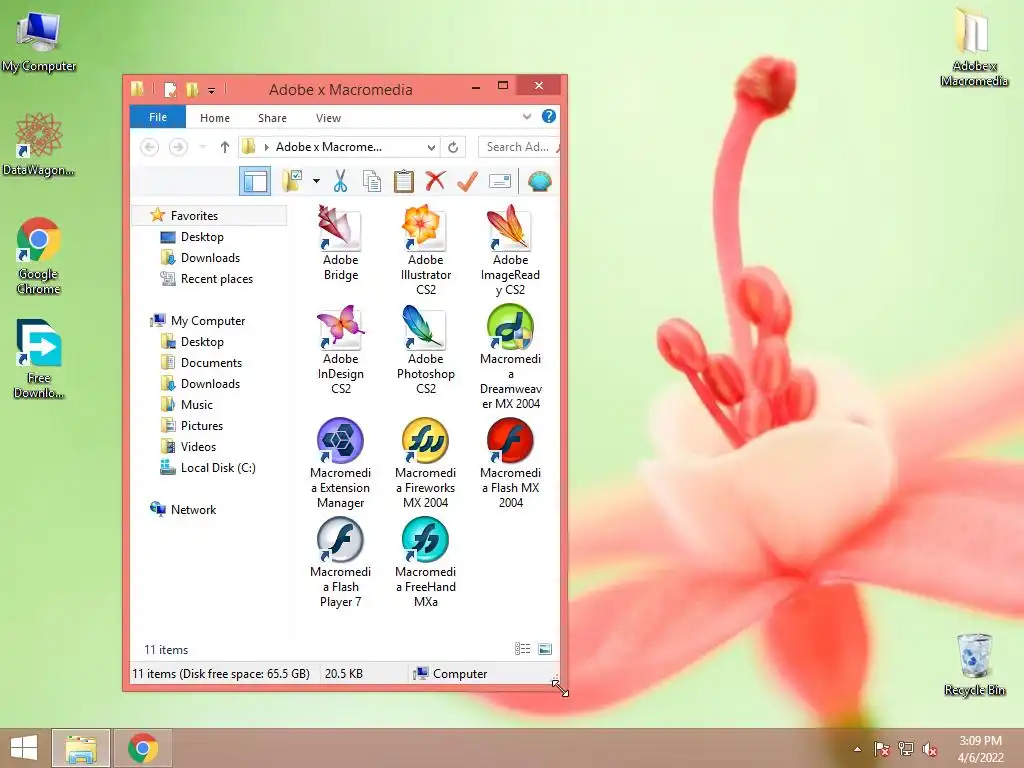Select Documents under My Computer
This screenshot has height=768, width=1024.
[x=211, y=362]
